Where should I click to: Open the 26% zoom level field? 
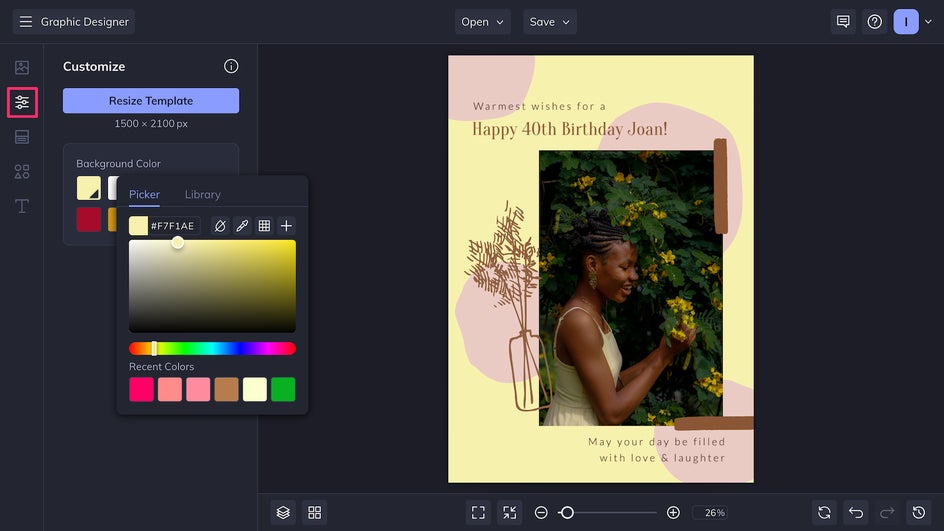click(x=710, y=512)
